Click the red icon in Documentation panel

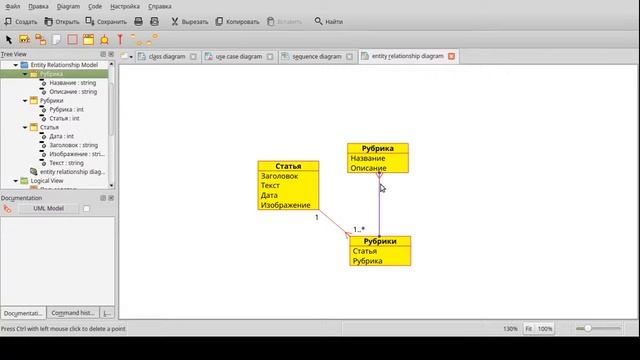(7, 209)
